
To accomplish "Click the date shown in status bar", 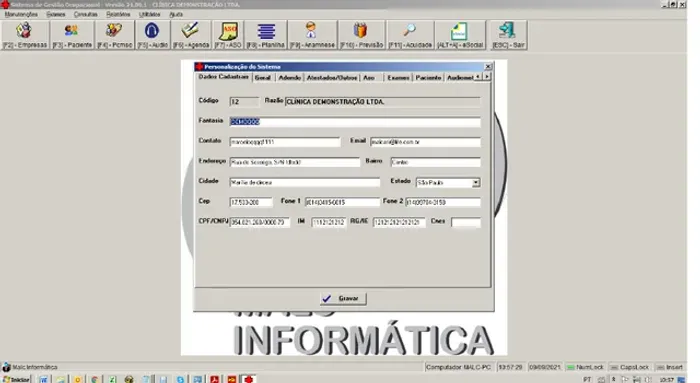I will [x=544, y=367].
